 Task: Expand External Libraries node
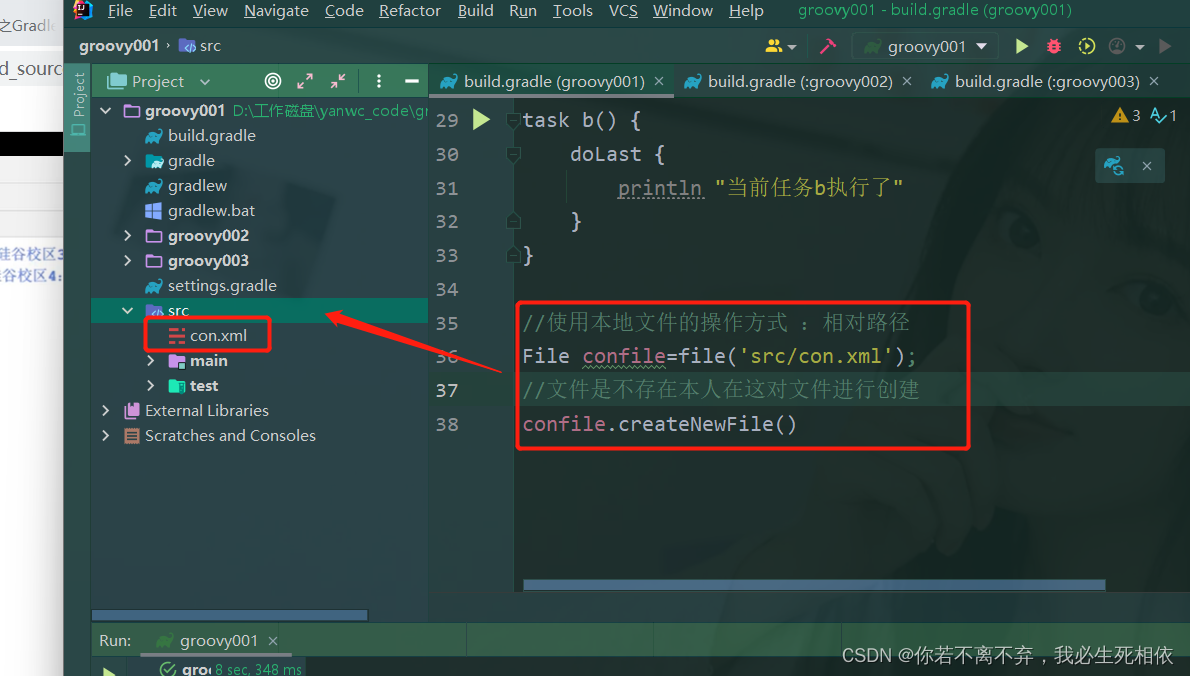(x=105, y=410)
